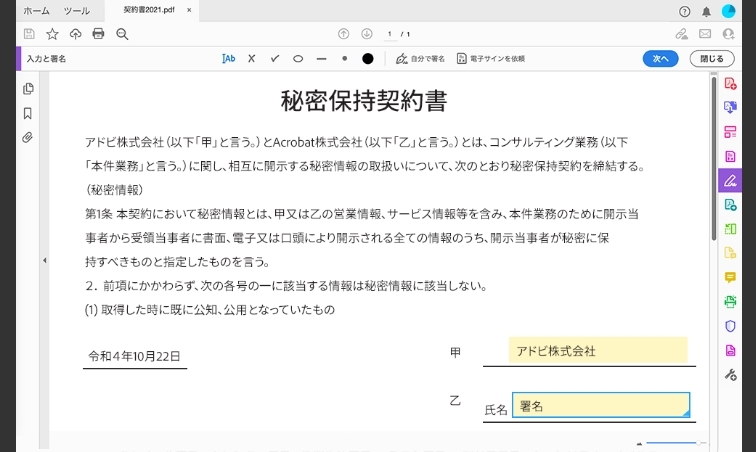
Task: Select the add text IAb tool
Action: coord(229,59)
